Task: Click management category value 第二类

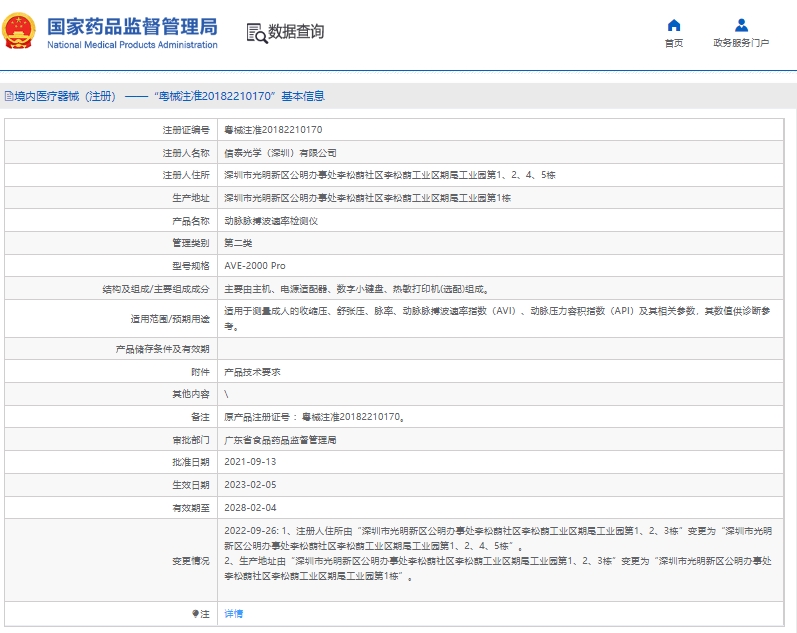Action: click(238, 243)
